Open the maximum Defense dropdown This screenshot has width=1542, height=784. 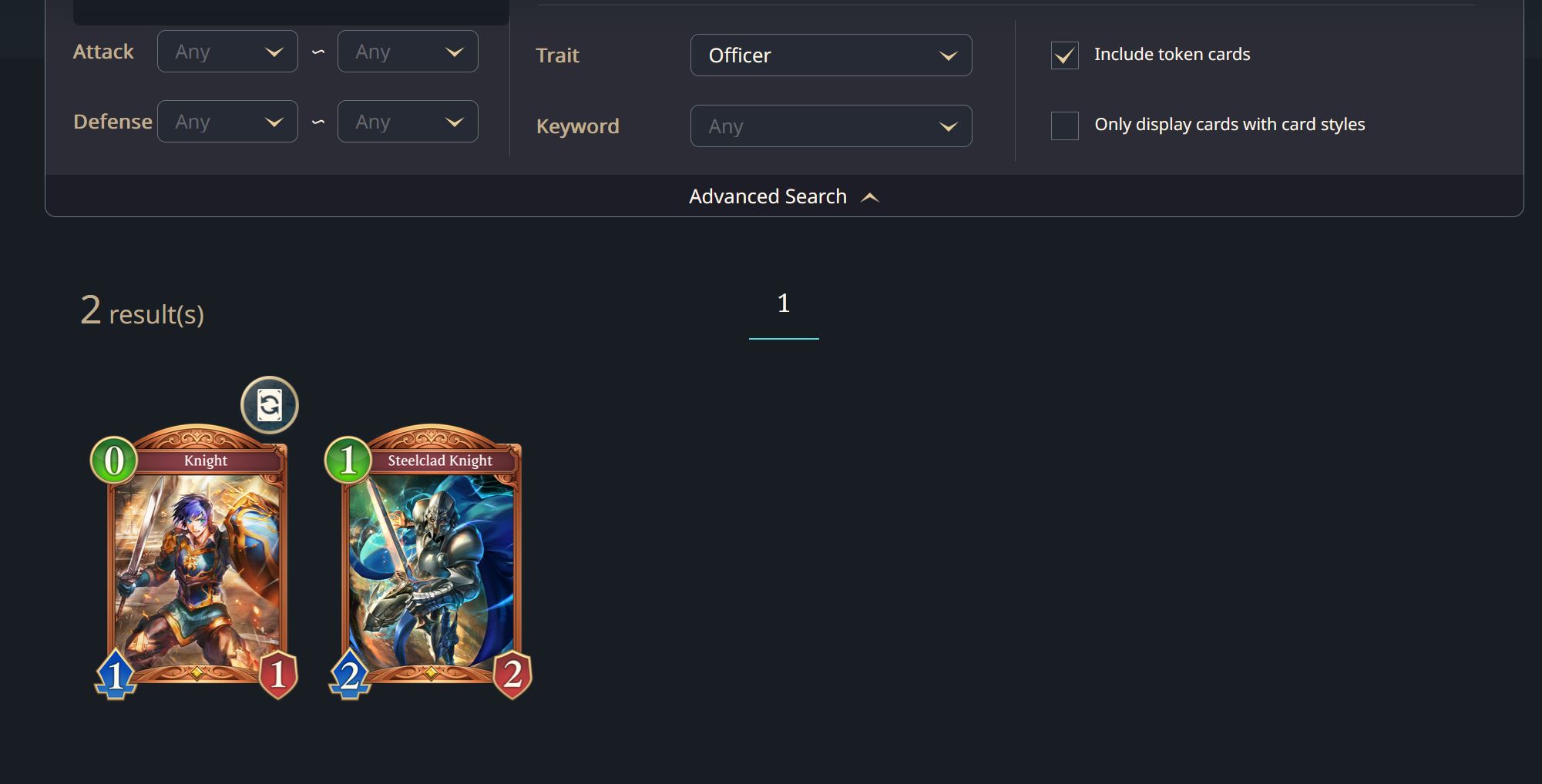click(408, 122)
